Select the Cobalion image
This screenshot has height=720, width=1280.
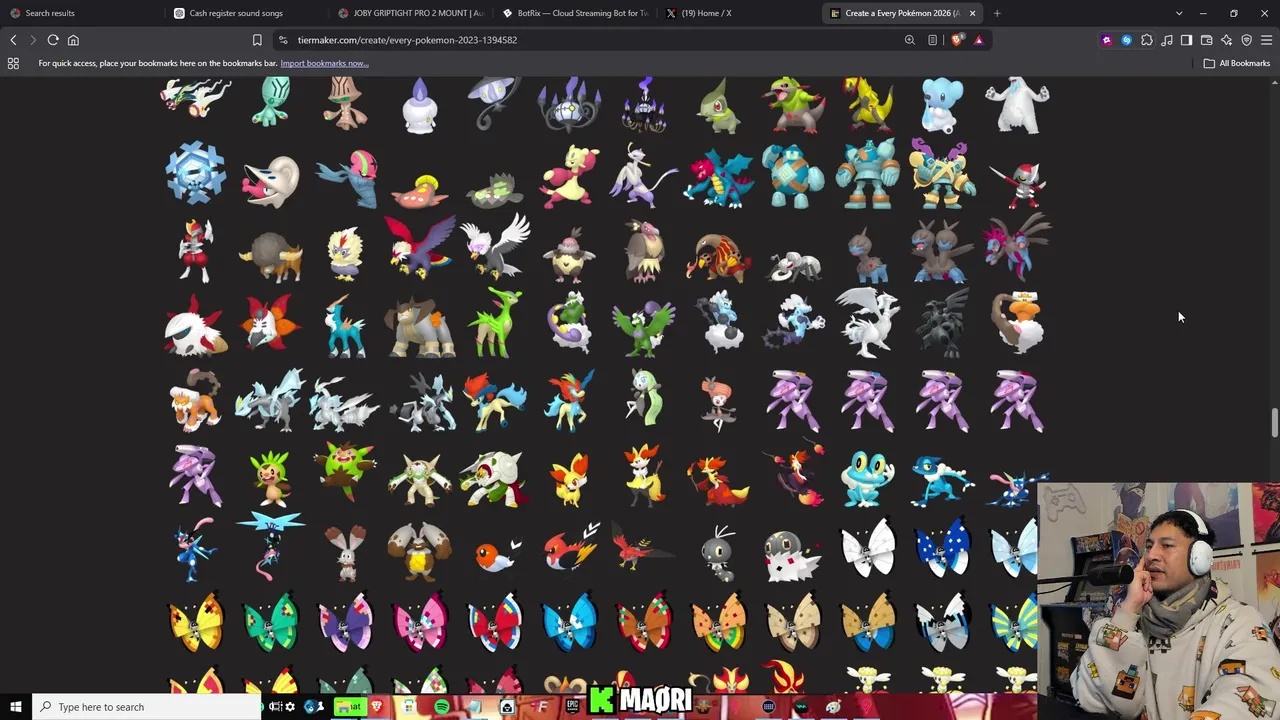[x=345, y=324]
